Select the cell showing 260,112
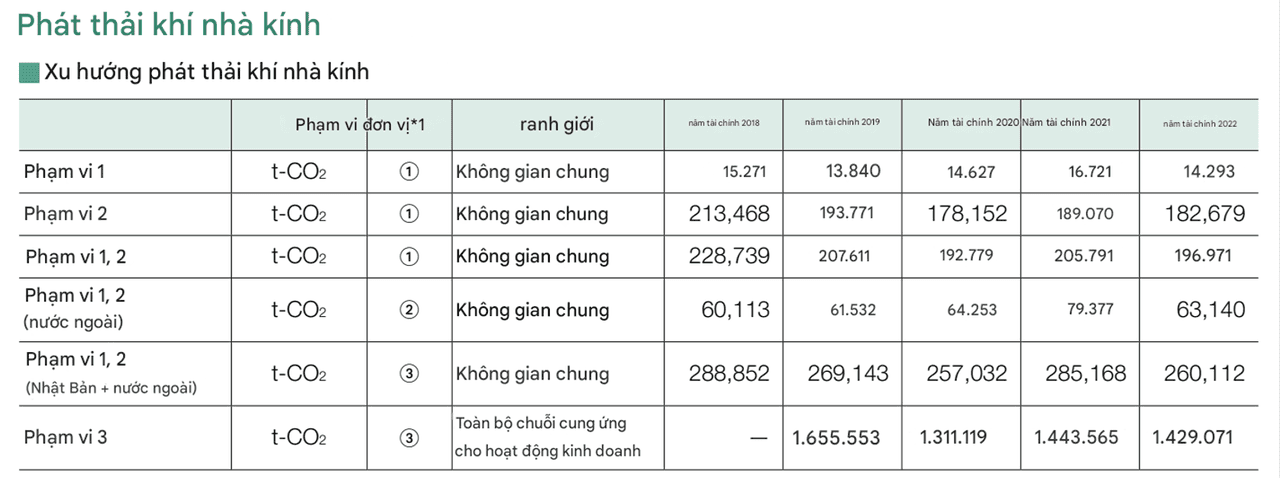 (1204, 374)
